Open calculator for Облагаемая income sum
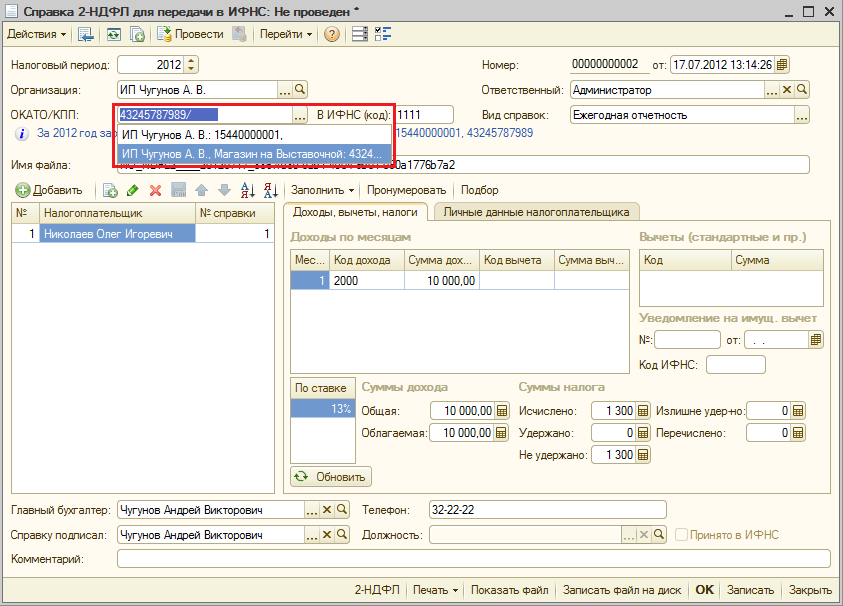This screenshot has width=843, height=606. point(501,433)
